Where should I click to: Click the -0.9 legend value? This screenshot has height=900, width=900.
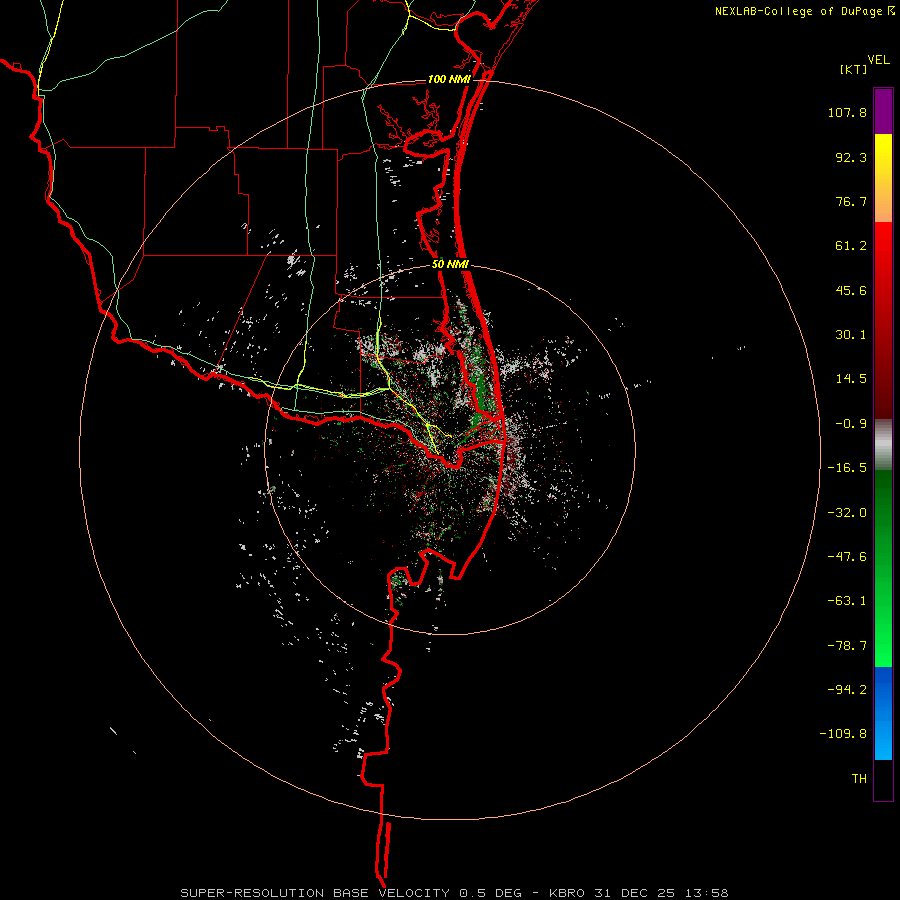point(851,424)
